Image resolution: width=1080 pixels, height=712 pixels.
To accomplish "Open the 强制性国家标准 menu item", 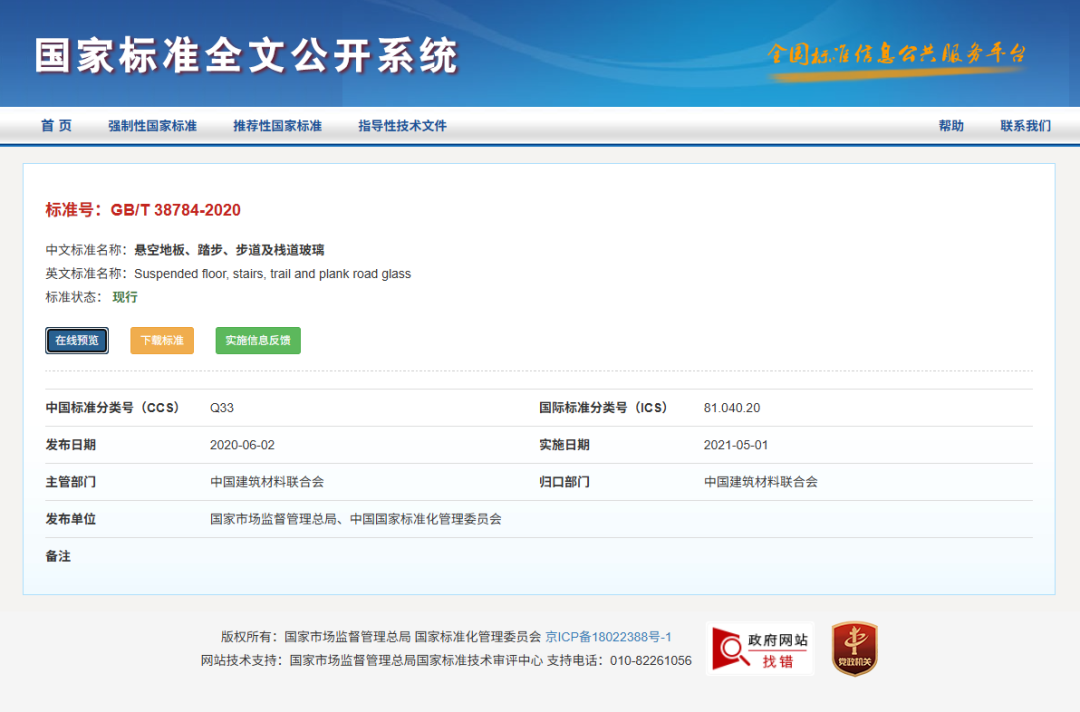I will (152, 126).
